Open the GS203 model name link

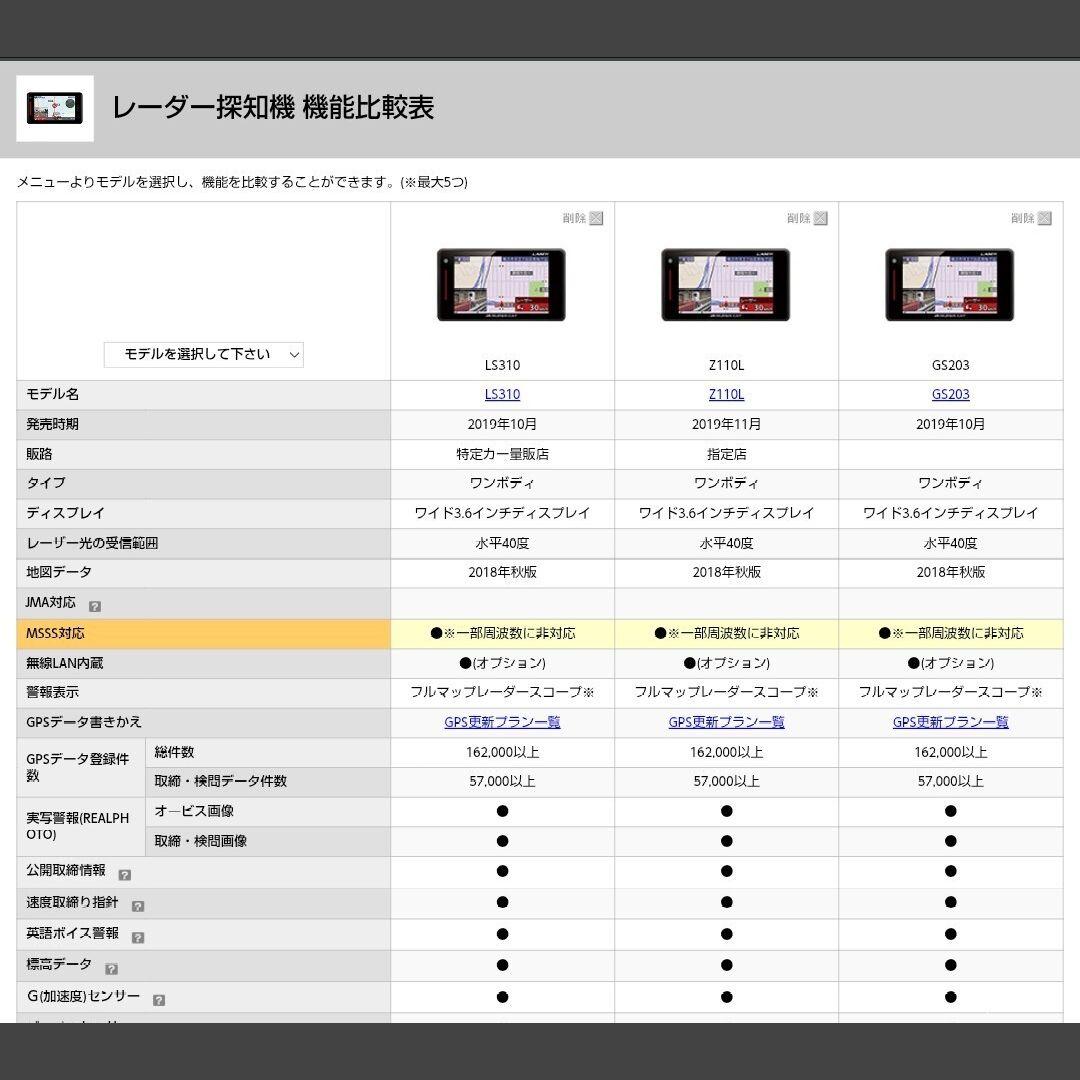(x=950, y=394)
